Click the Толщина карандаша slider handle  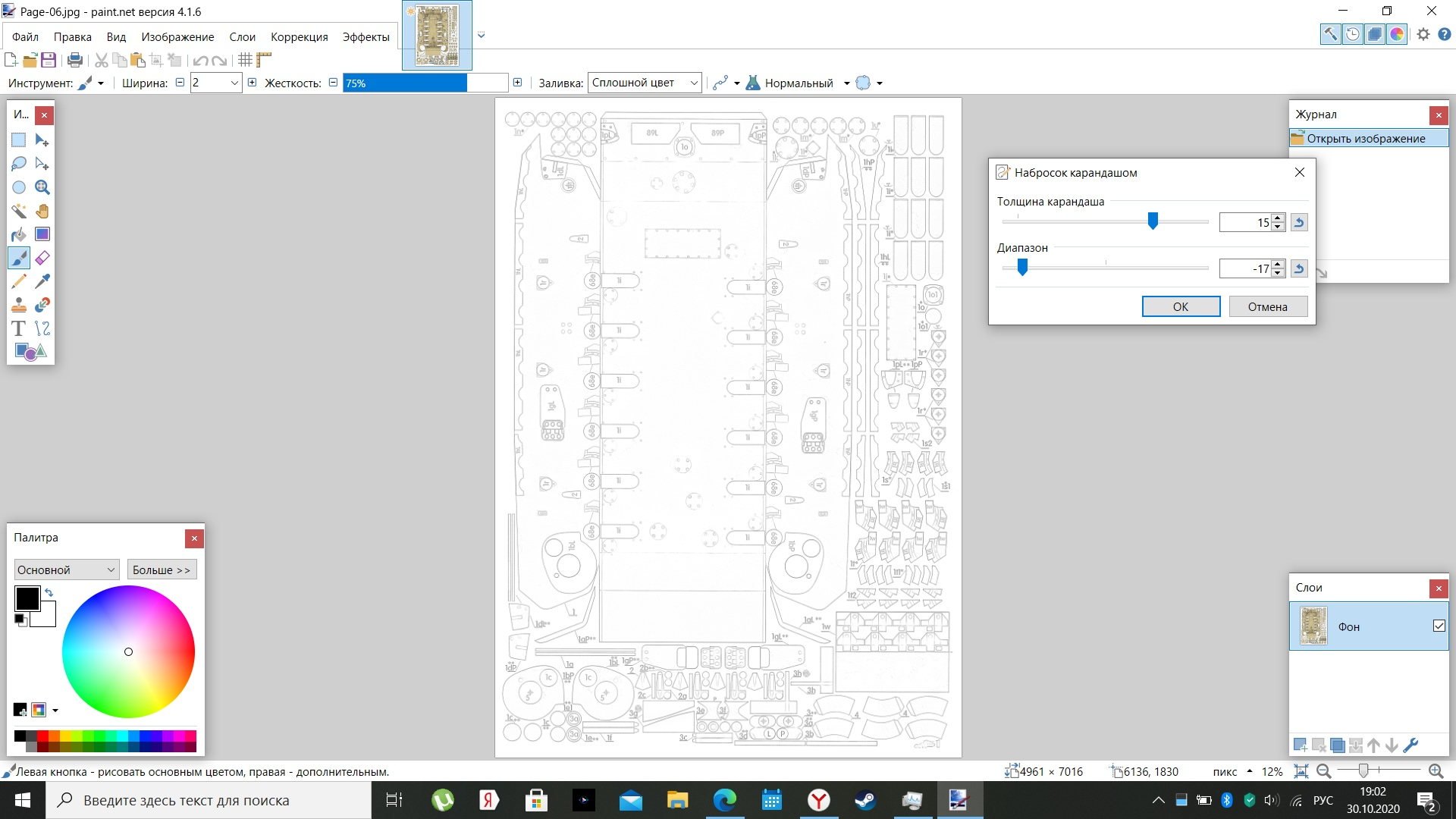pyautogui.click(x=1153, y=221)
